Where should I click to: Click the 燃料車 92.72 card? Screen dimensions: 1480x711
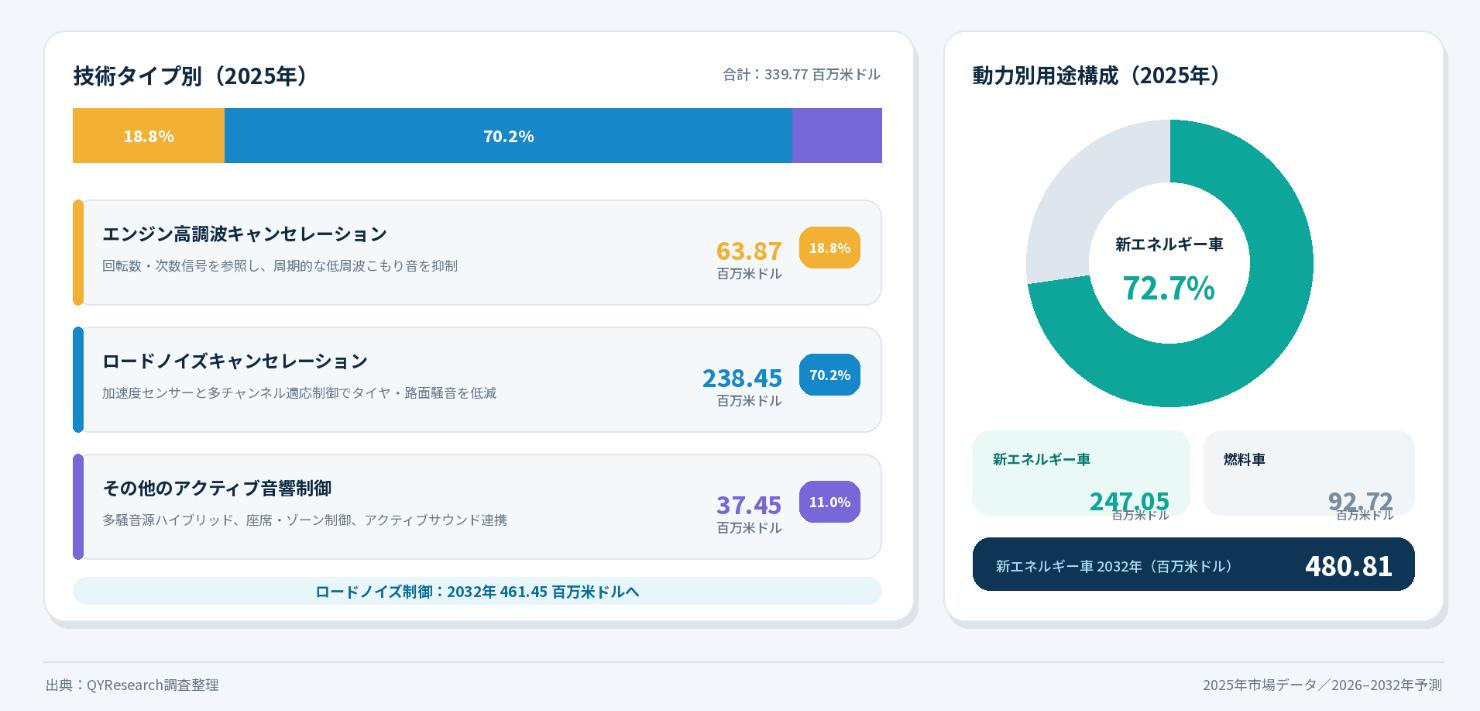coord(1309,473)
